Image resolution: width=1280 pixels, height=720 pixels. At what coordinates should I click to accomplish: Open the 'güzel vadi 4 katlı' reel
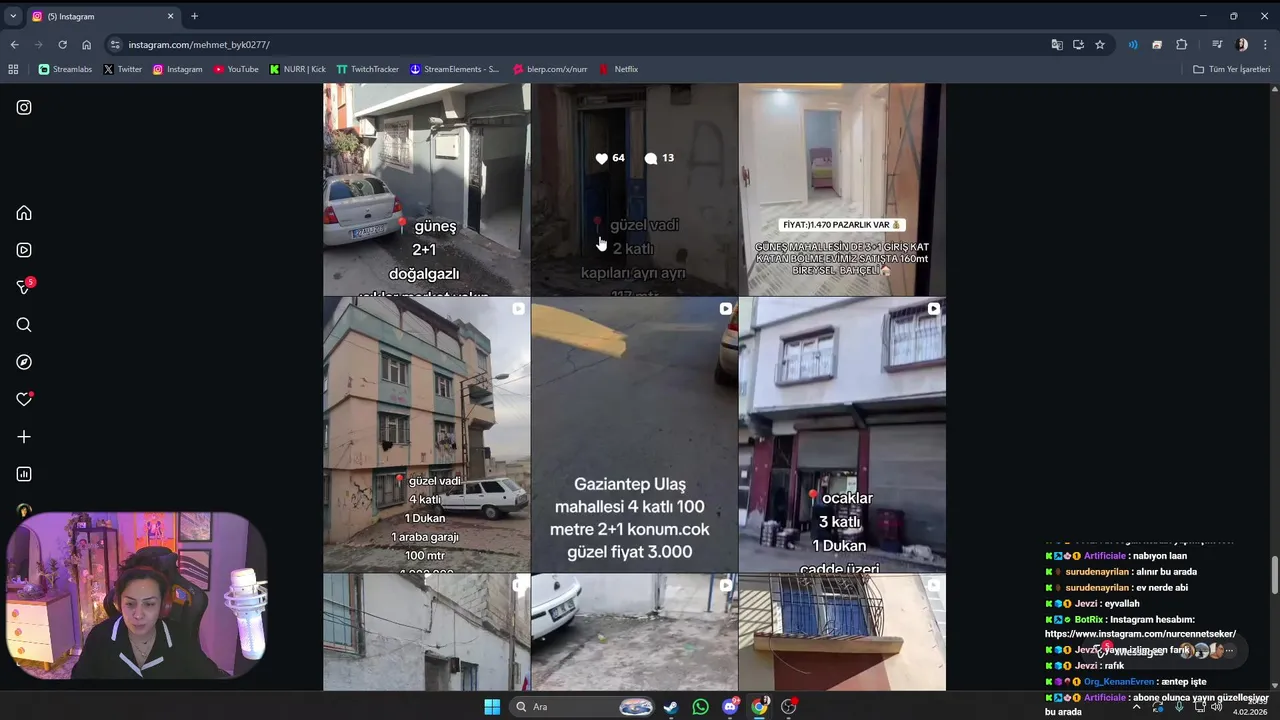click(x=426, y=435)
